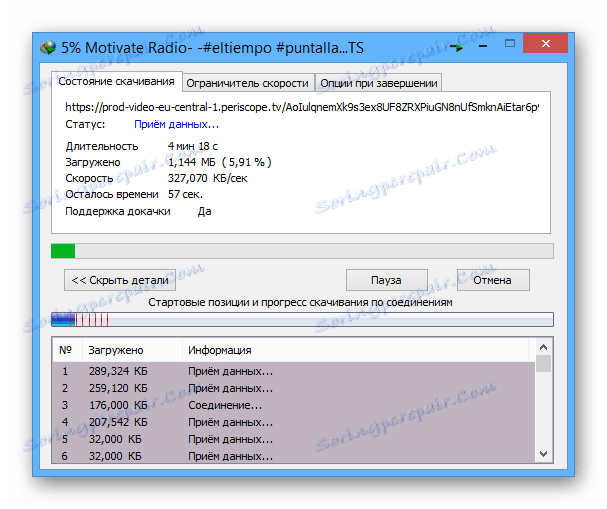Click the Осталось времени label
Screen dimensions: 607x509
[112, 194]
